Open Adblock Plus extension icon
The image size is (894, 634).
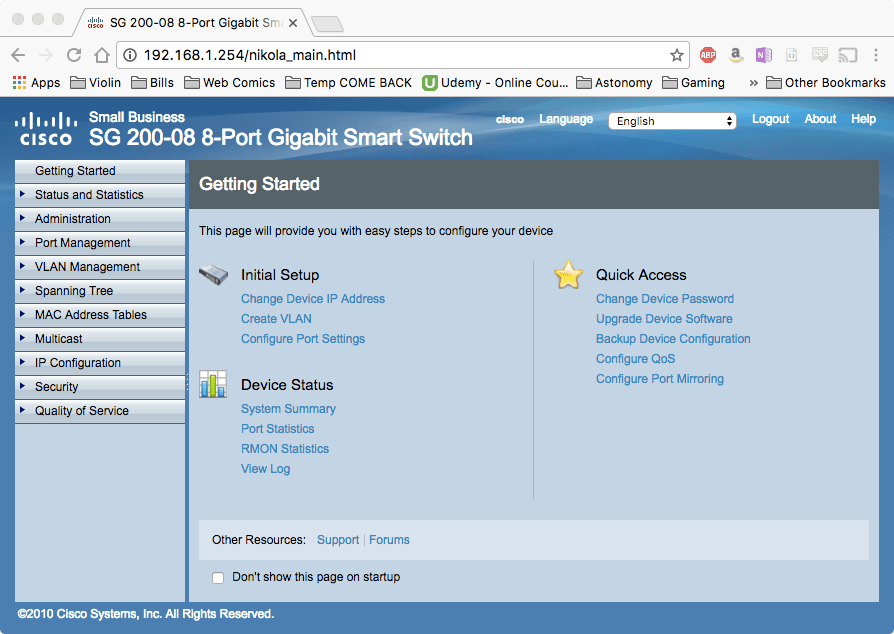click(708, 55)
